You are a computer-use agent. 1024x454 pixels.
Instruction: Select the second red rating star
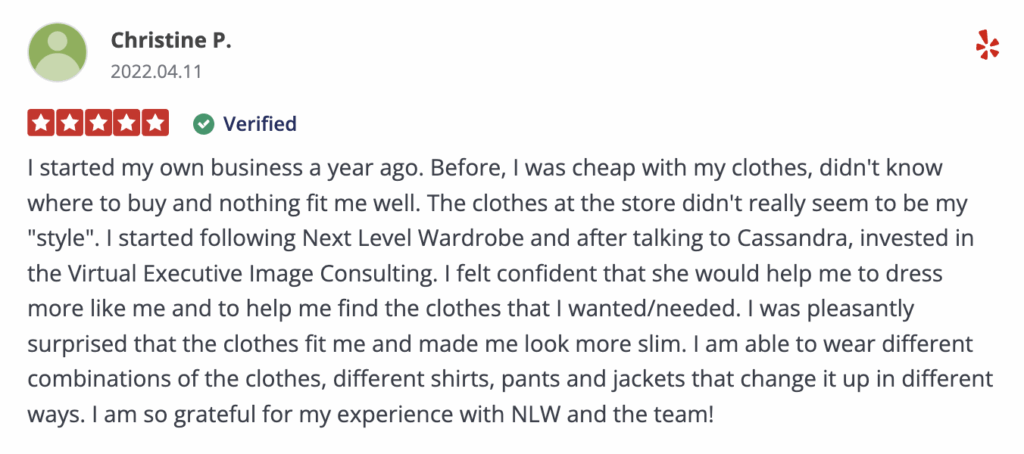point(69,123)
